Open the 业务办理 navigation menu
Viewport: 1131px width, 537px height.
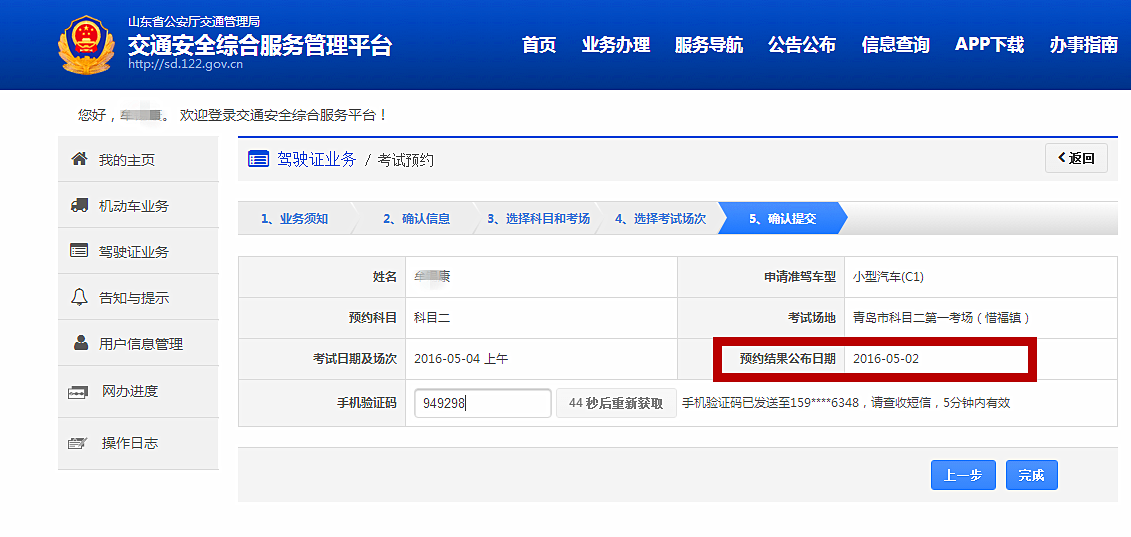(x=616, y=45)
